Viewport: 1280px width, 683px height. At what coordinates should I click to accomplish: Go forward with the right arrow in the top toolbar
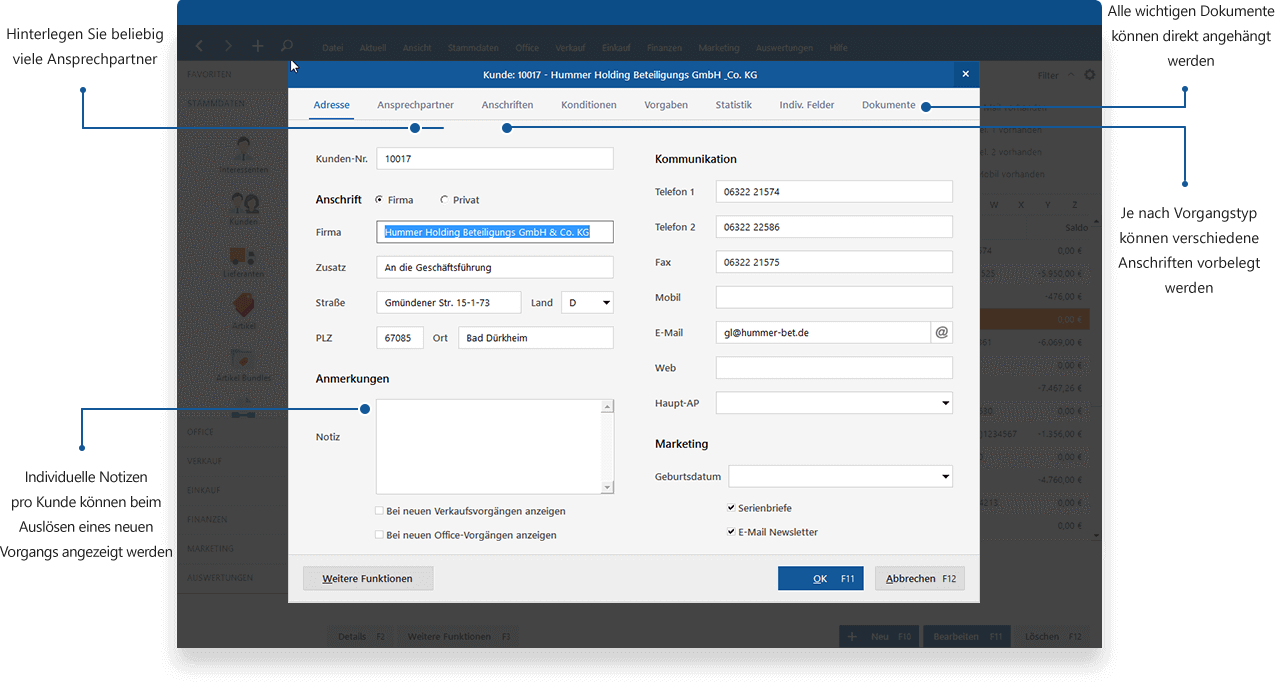click(228, 46)
